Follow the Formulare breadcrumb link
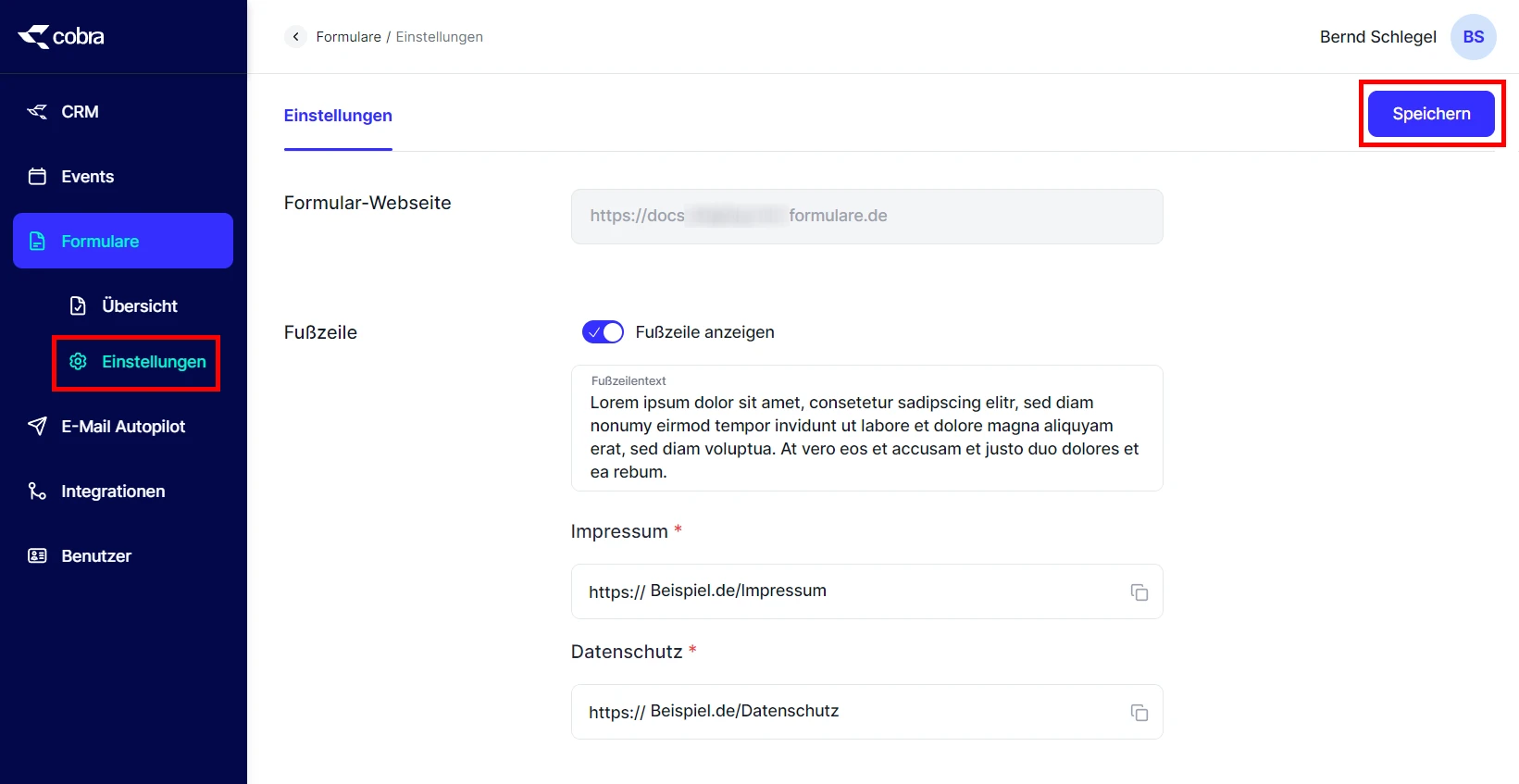The height and width of the screenshot is (784, 1519). click(348, 37)
